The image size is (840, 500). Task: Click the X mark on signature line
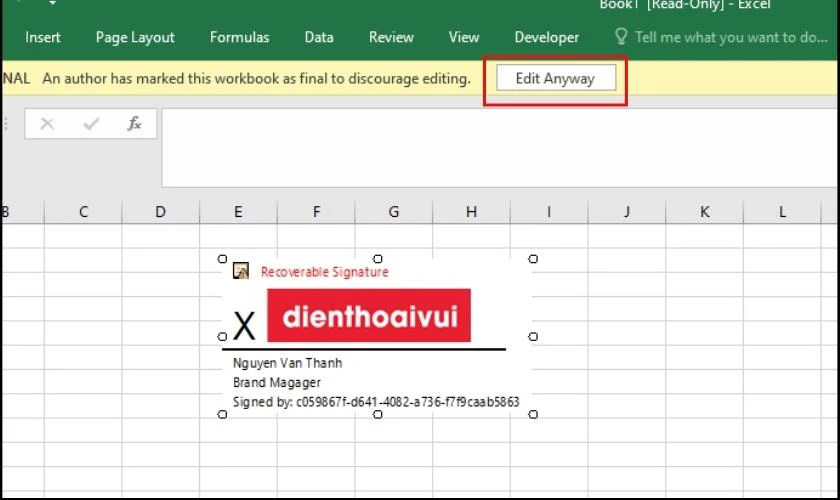coord(244,326)
